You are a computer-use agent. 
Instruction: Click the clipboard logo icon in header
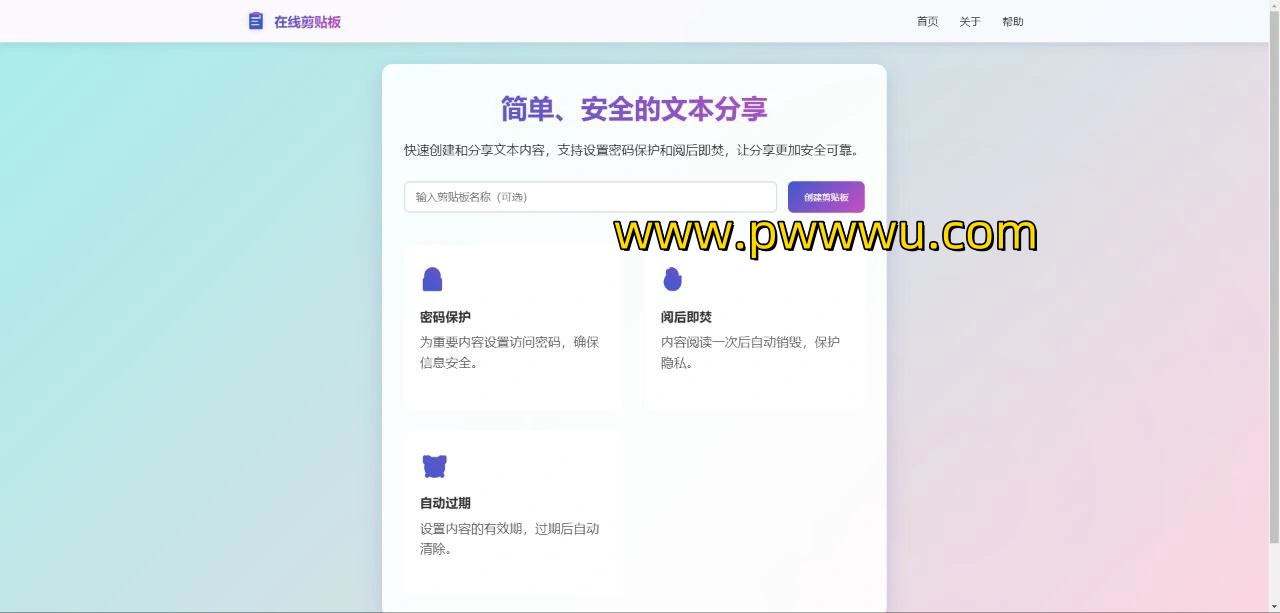tap(256, 21)
